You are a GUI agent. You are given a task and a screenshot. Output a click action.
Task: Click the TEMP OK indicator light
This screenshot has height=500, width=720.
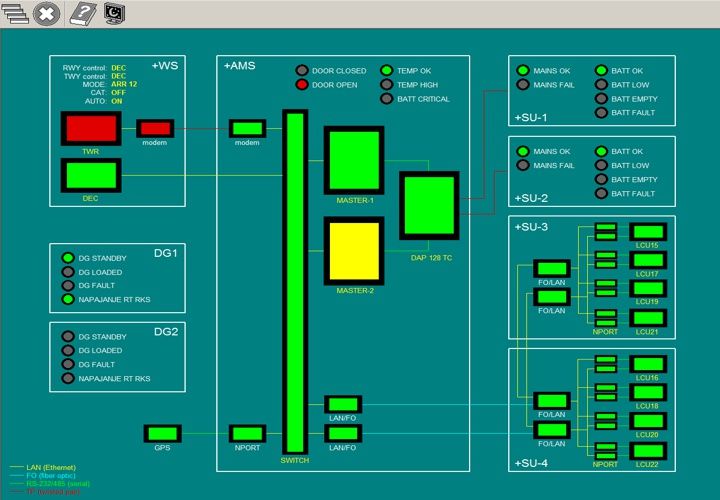click(386, 71)
